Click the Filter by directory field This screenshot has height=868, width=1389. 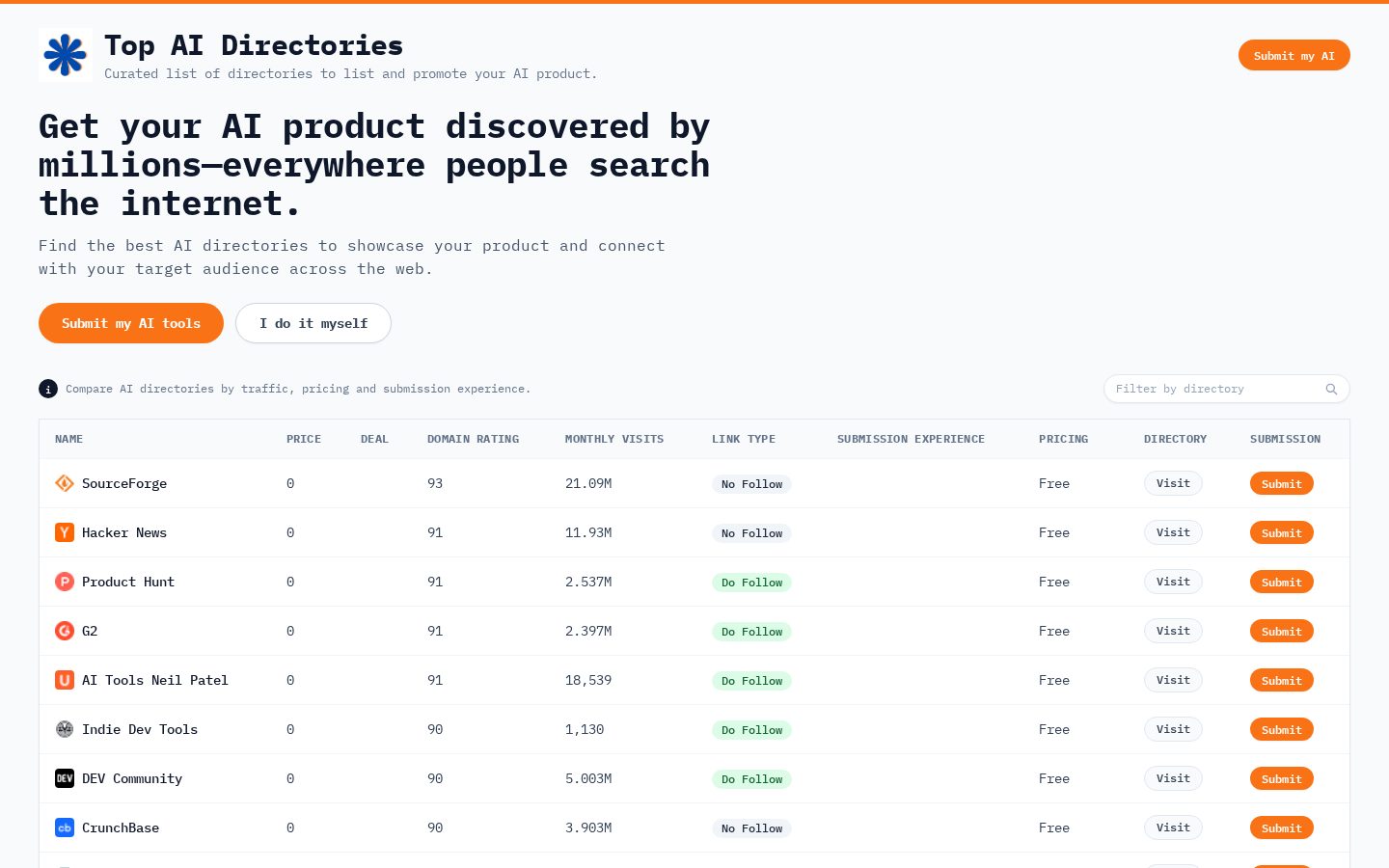(1226, 389)
